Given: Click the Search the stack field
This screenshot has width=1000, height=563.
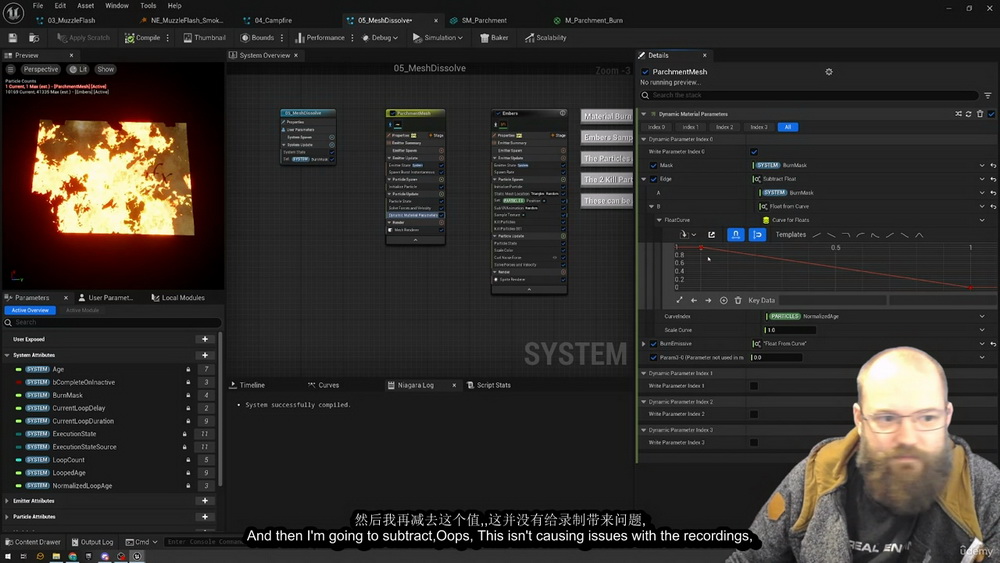Looking at the screenshot, I should tap(809, 95).
